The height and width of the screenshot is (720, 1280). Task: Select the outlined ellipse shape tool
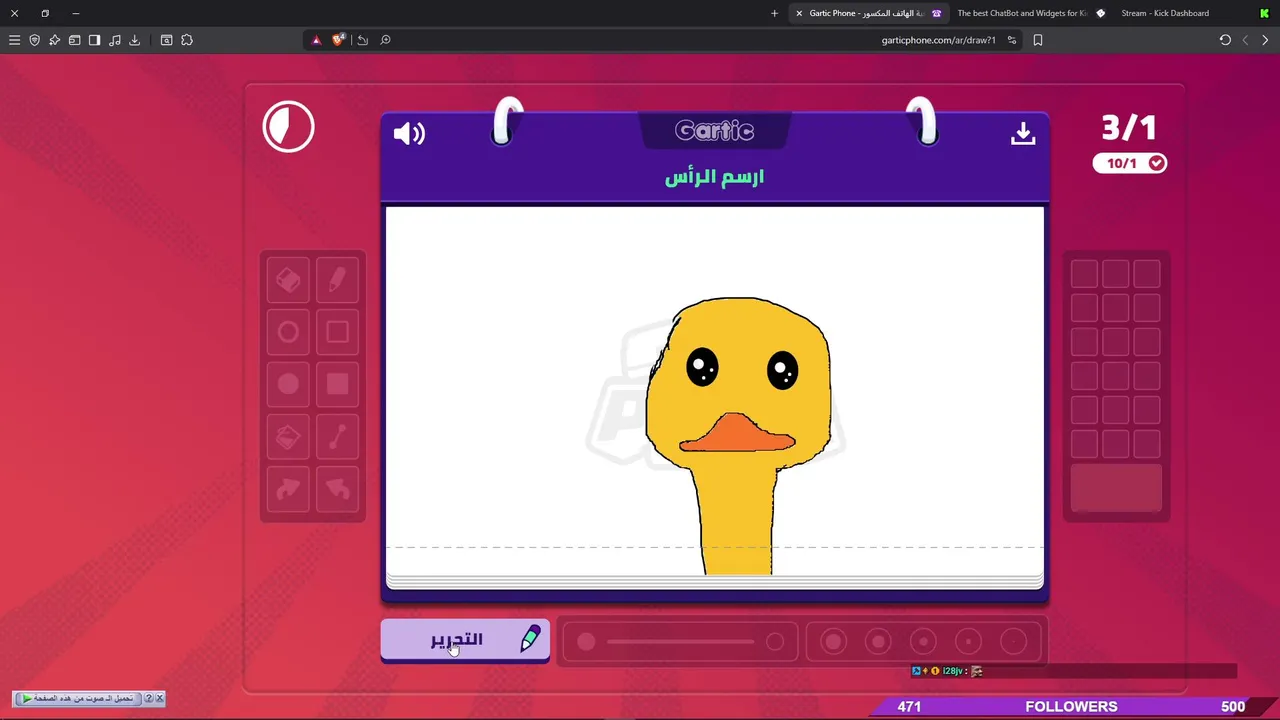coord(288,332)
